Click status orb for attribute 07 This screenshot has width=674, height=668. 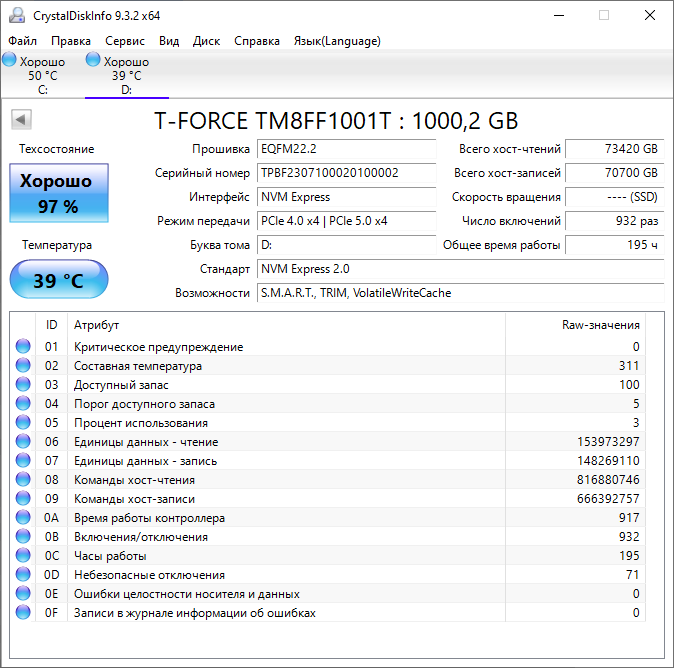23,460
